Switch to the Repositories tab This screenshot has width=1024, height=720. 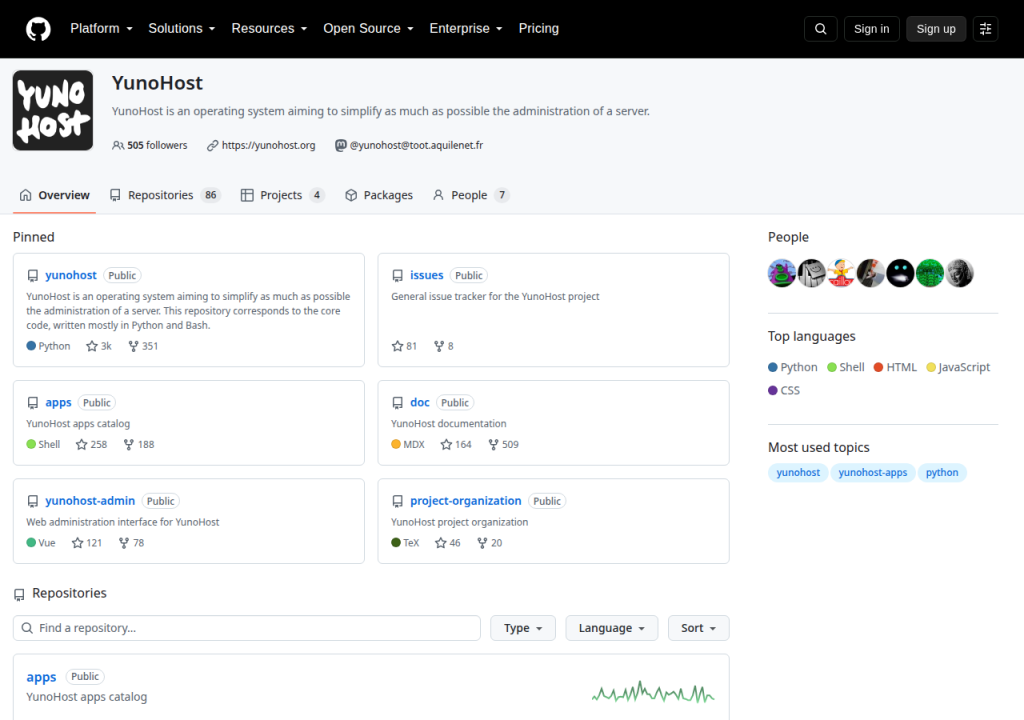pos(165,195)
